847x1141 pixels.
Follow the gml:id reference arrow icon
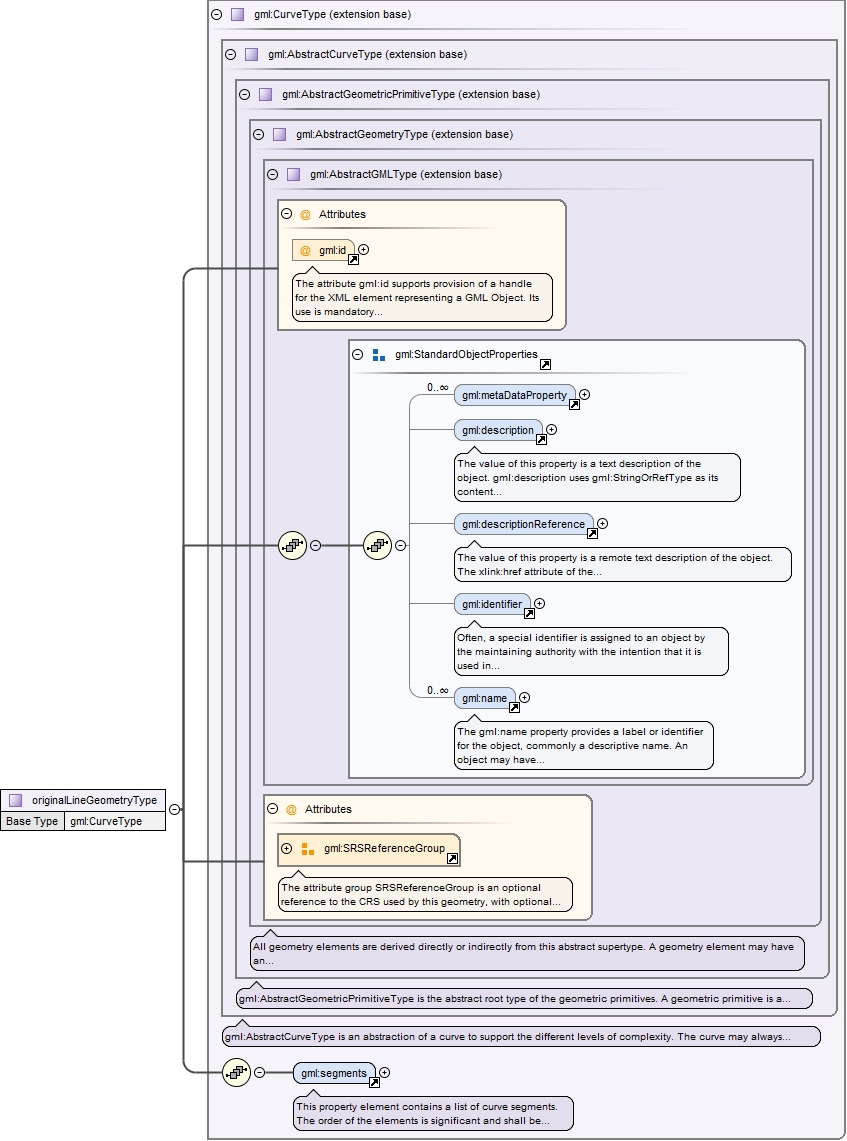click(353, 259)
